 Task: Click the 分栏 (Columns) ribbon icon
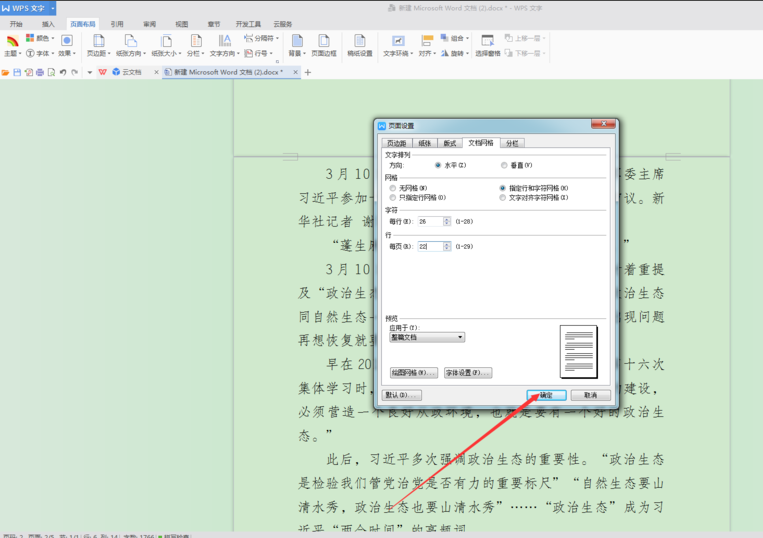pyautogui.click(x=194, y=41)
